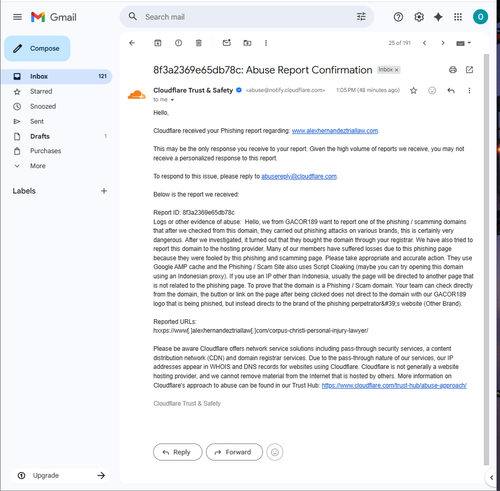
Task: Click the reply arrow in message header
Action: click(451, 90)
